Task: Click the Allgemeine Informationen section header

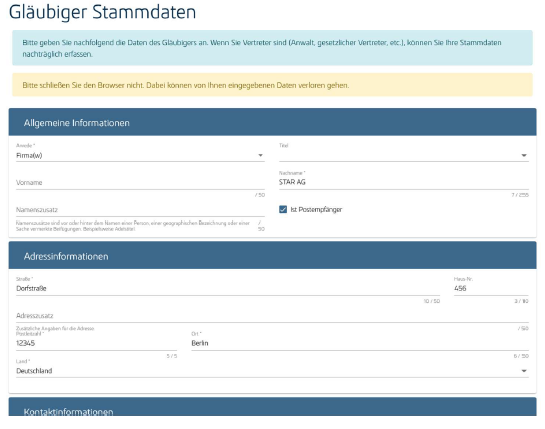Action: (272, 122)
